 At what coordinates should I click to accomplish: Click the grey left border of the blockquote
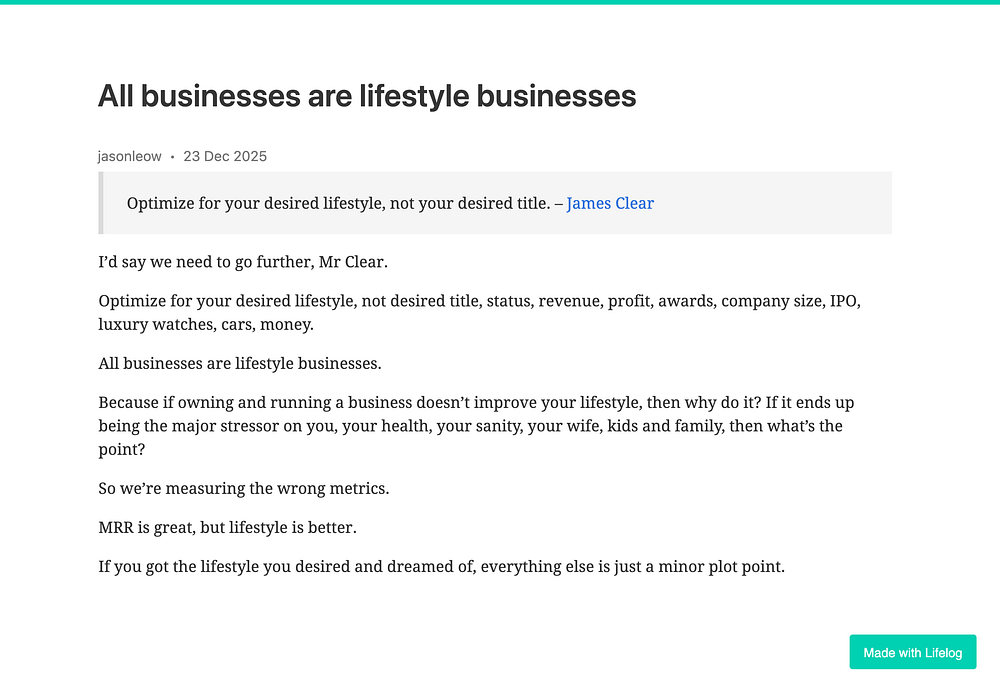click(x=101, y=203)
